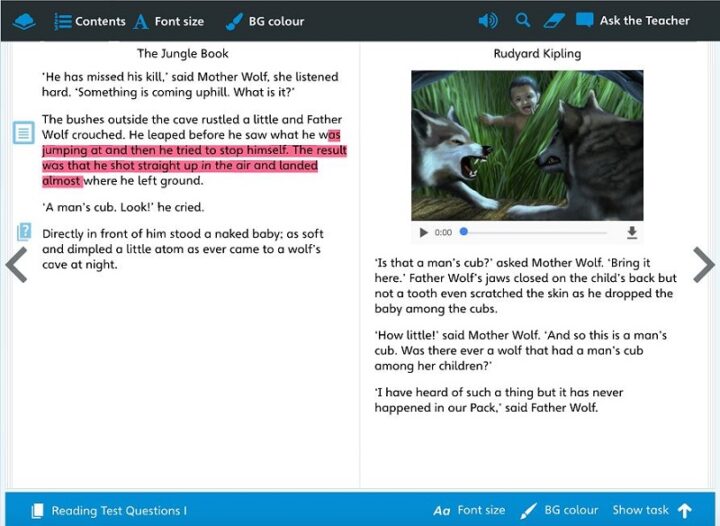This screenshot has width=720, height=526.
Task: Click paintbrush icon in top toolbar
Action: (234, 22)
